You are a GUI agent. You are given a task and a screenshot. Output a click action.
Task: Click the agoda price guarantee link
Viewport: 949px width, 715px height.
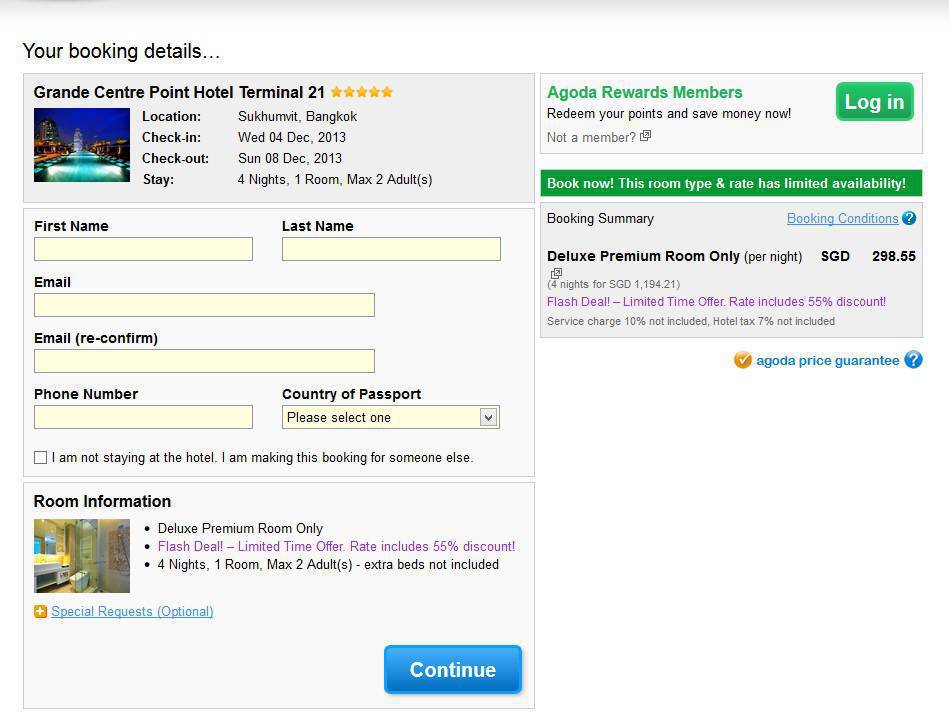[x=827, y=361]
